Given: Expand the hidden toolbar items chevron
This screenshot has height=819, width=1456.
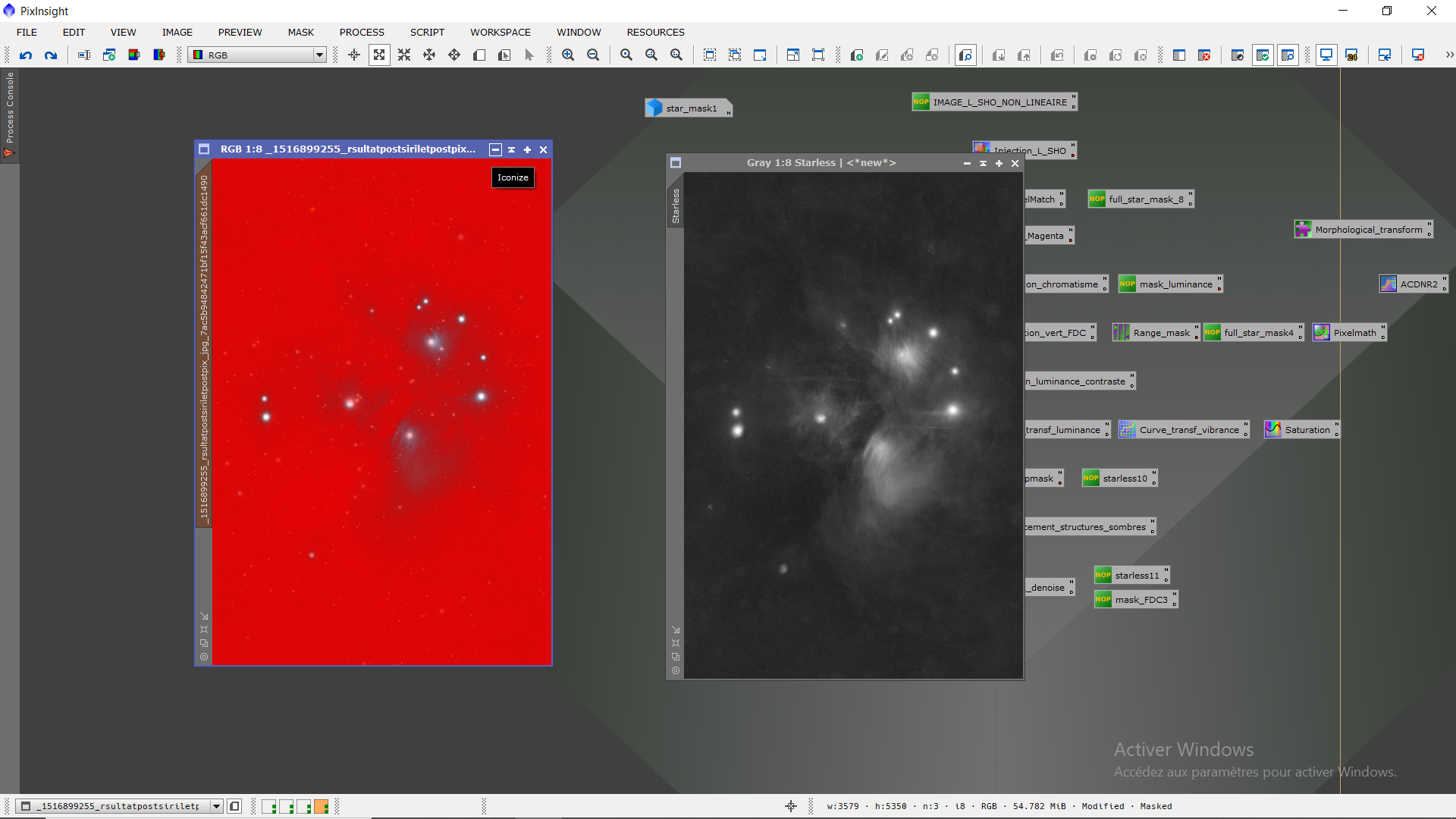Looking at the screenshot, I should (x=1449, y=55).
